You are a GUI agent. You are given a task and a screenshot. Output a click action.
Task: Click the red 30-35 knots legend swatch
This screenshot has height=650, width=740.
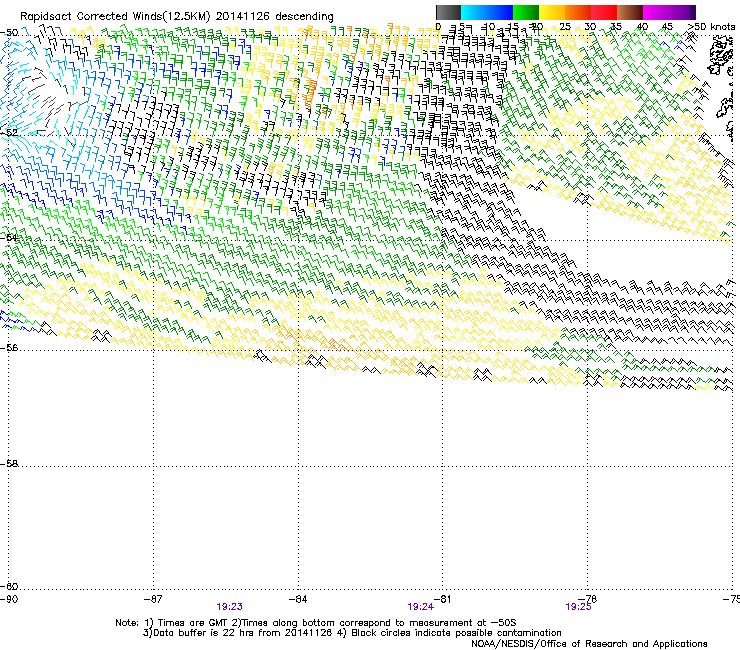tap(604, 12)
